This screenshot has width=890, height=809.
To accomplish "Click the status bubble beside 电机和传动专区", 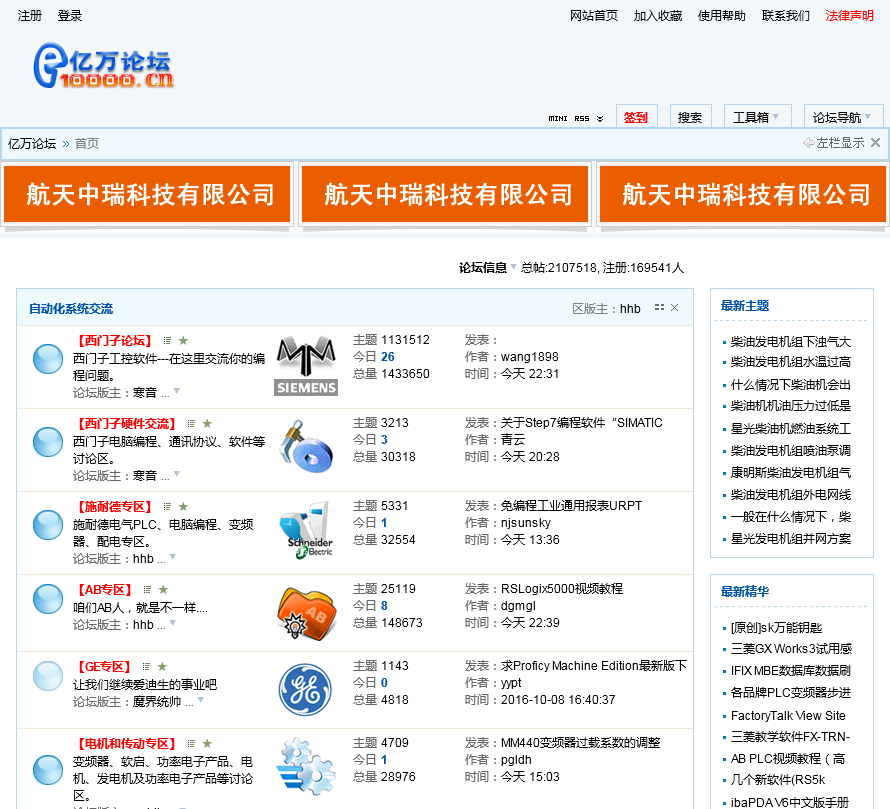I will tap(48, 770).
